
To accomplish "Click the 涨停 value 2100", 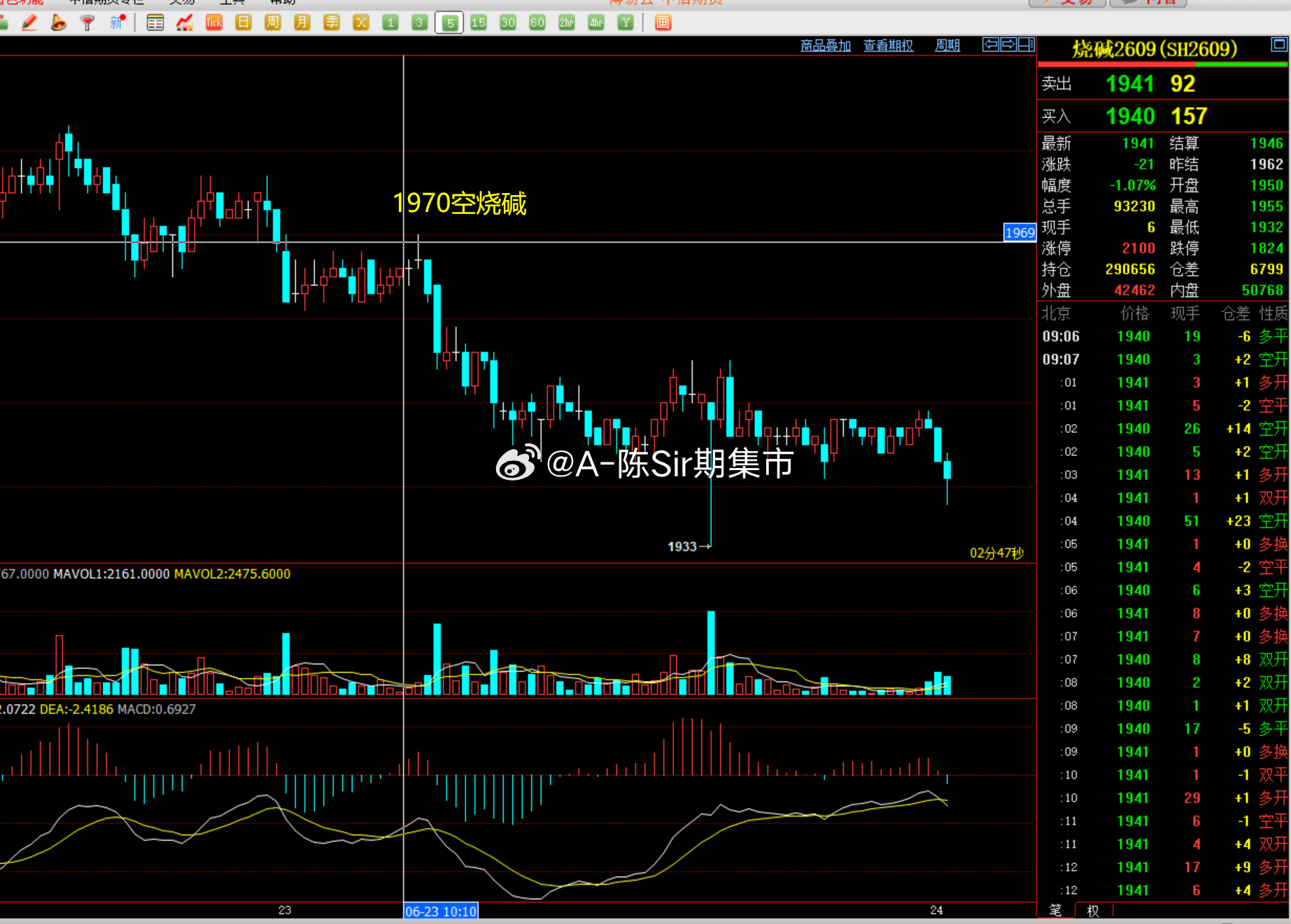I will [x=1138, y=248].
